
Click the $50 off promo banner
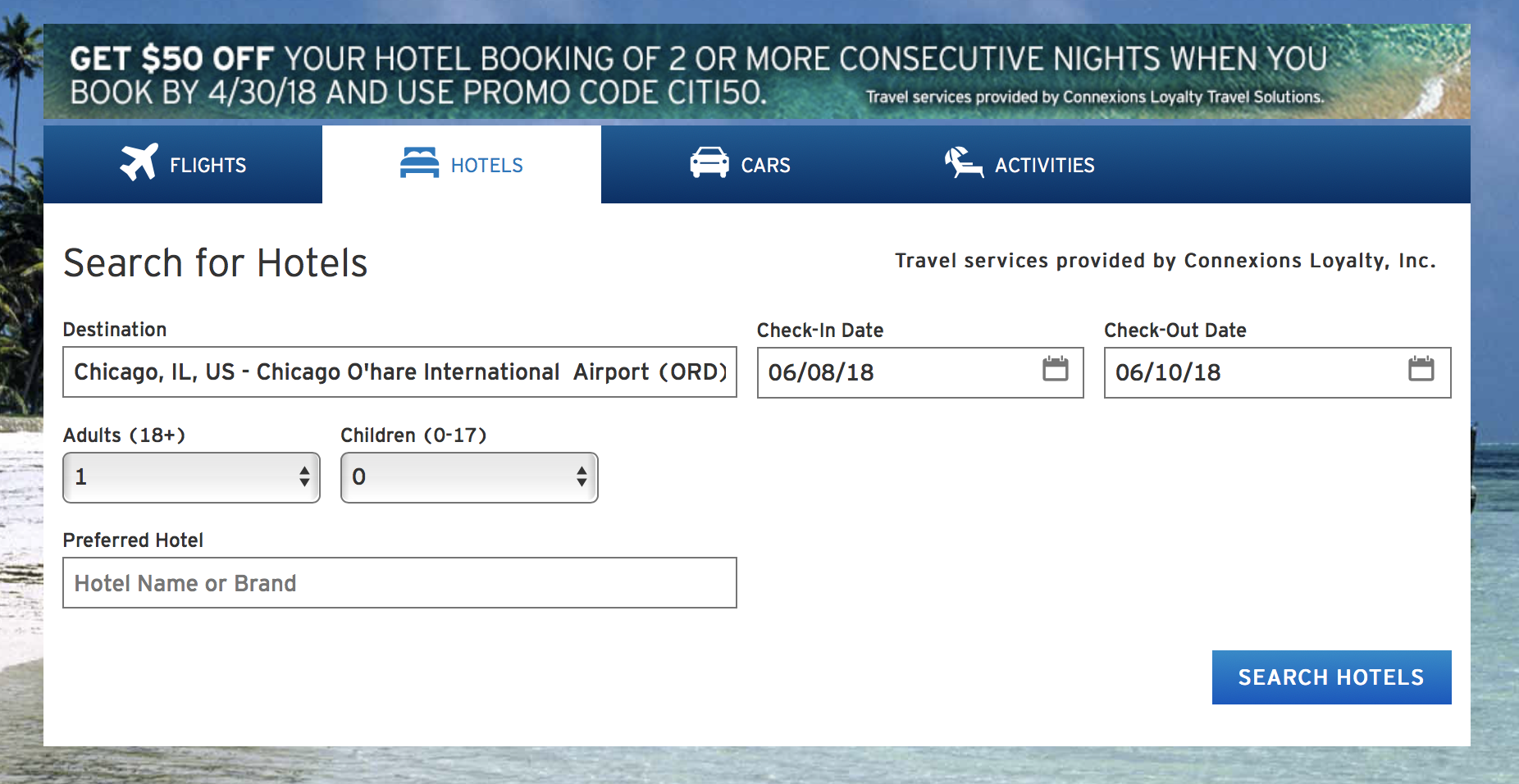pyautogui.click(x=756, y=71)
